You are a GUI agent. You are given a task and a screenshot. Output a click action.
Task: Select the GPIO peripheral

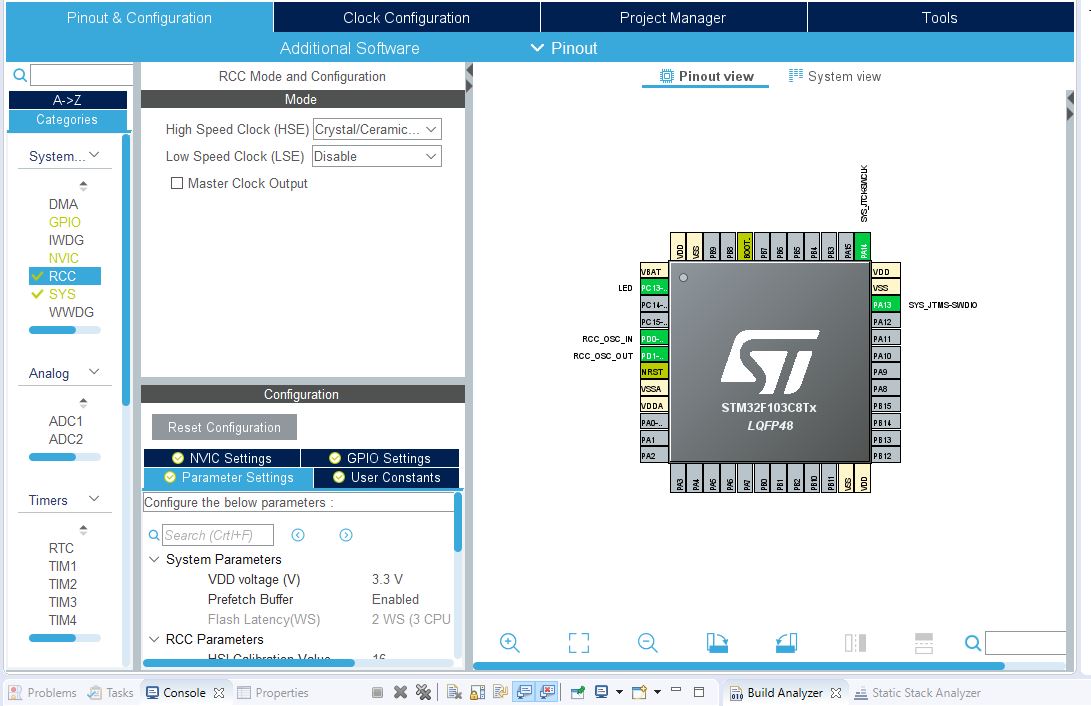pyautogui.click(x=65, y=222)
